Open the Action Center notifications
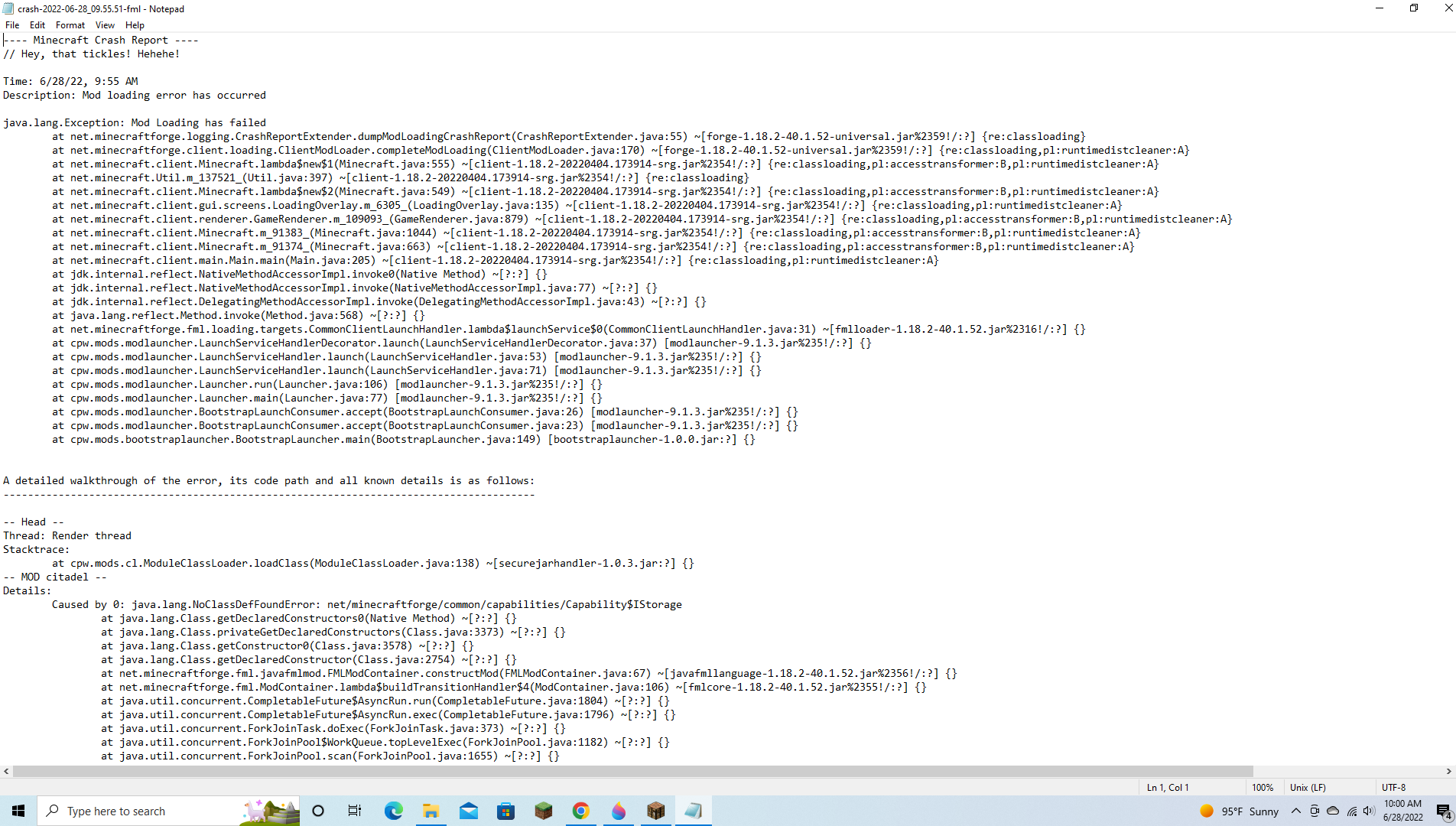Viewport: 1456px width, 826px height. 1442,811
